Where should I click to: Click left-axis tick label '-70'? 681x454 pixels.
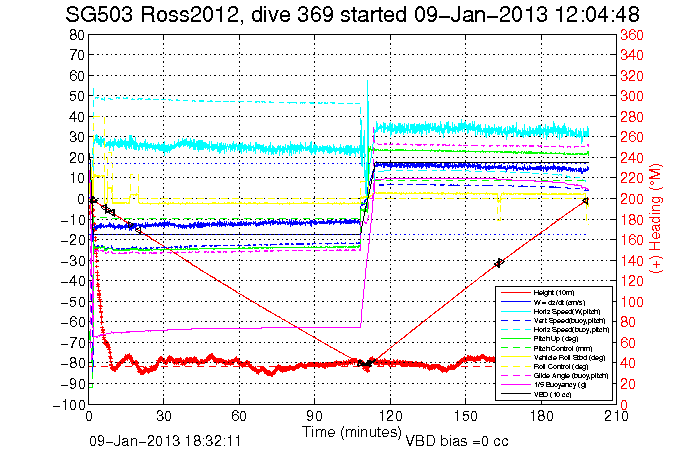coord(72,343)
